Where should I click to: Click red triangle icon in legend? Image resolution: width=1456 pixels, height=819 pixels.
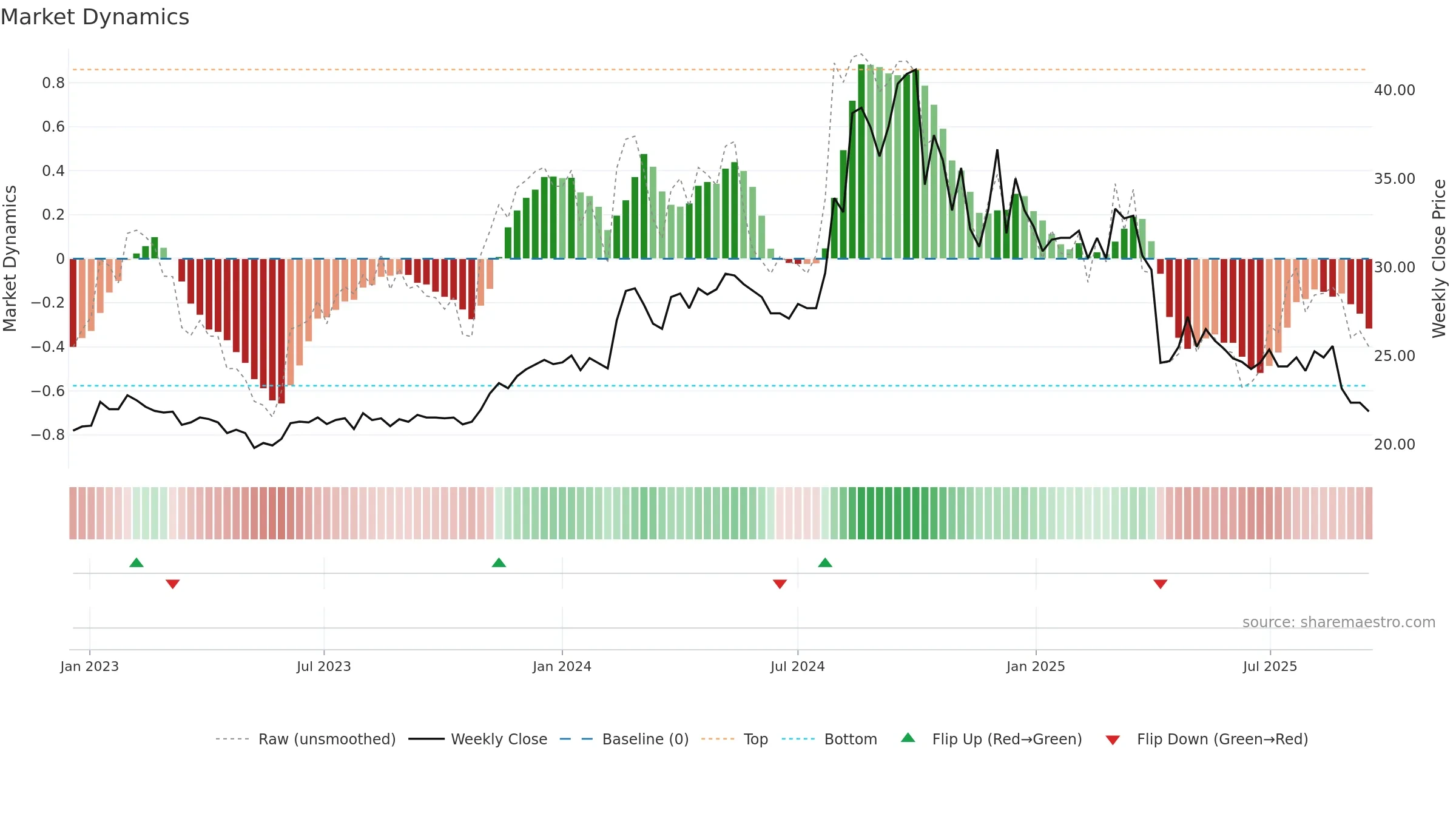pos(1113,740)
